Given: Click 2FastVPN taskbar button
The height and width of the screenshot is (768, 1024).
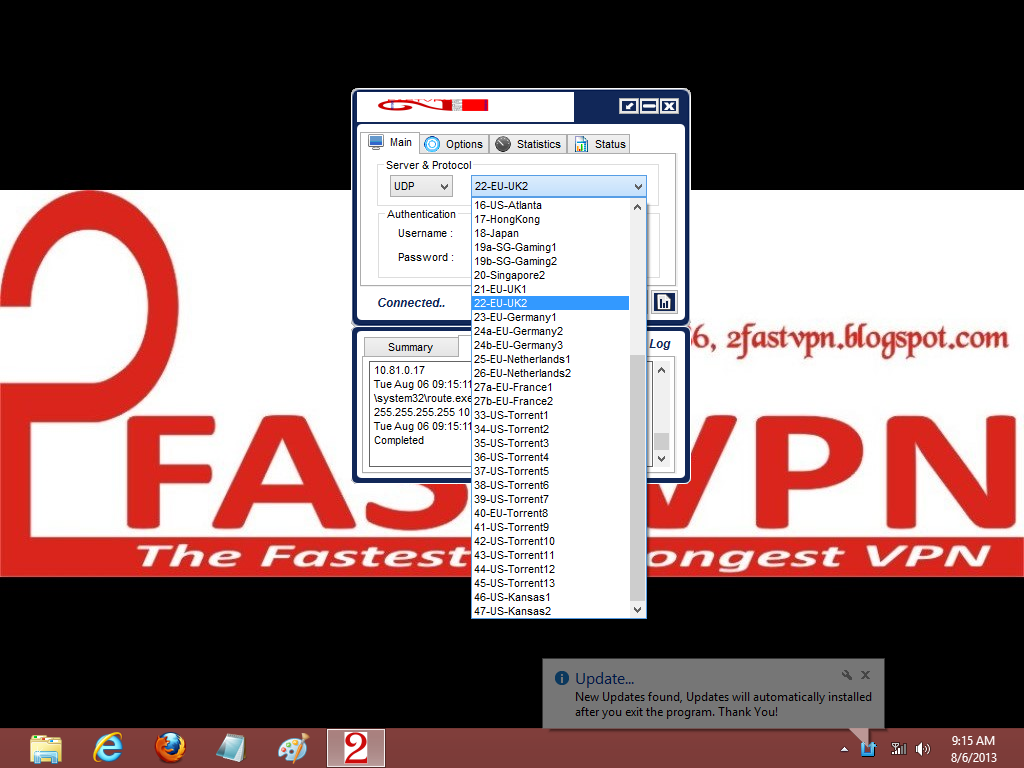Looking at the screenshot, I should point(356,748).
